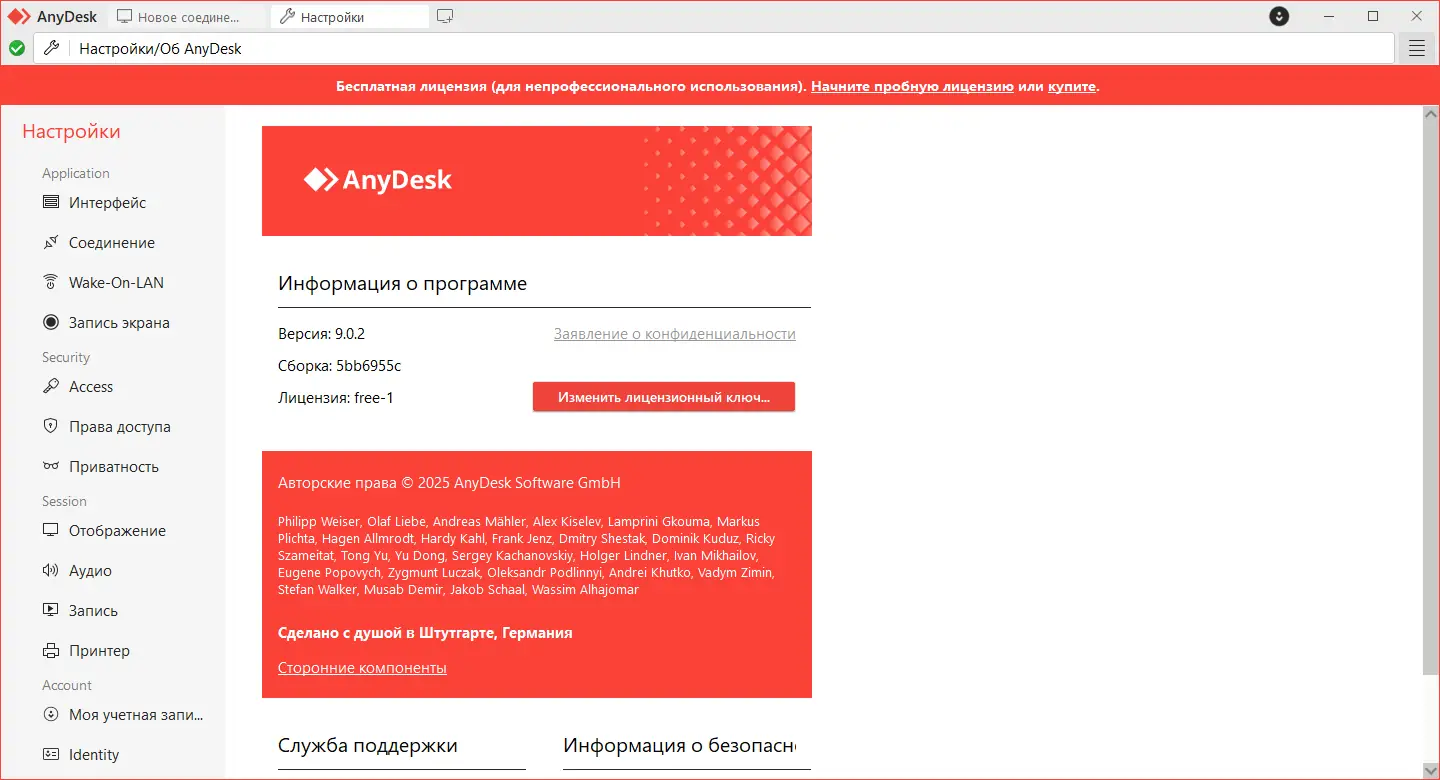Click the new session monitor tab icon

click(445, 16)
